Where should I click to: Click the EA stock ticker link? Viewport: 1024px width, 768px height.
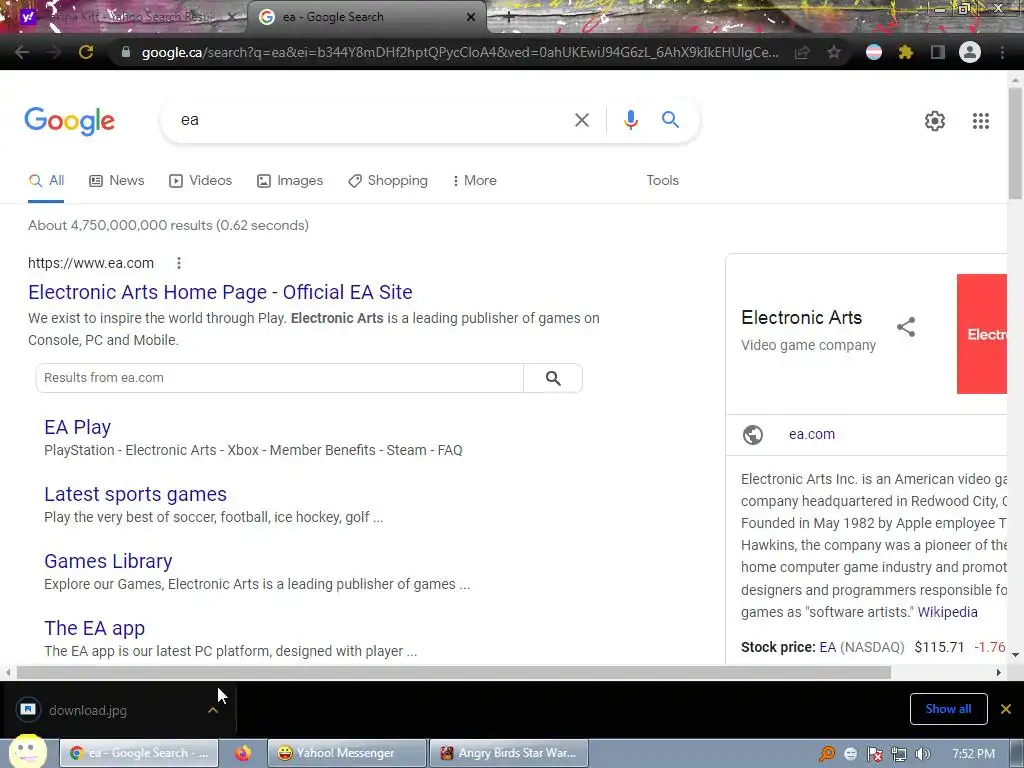pyautogui.click(x=827, y=647)
